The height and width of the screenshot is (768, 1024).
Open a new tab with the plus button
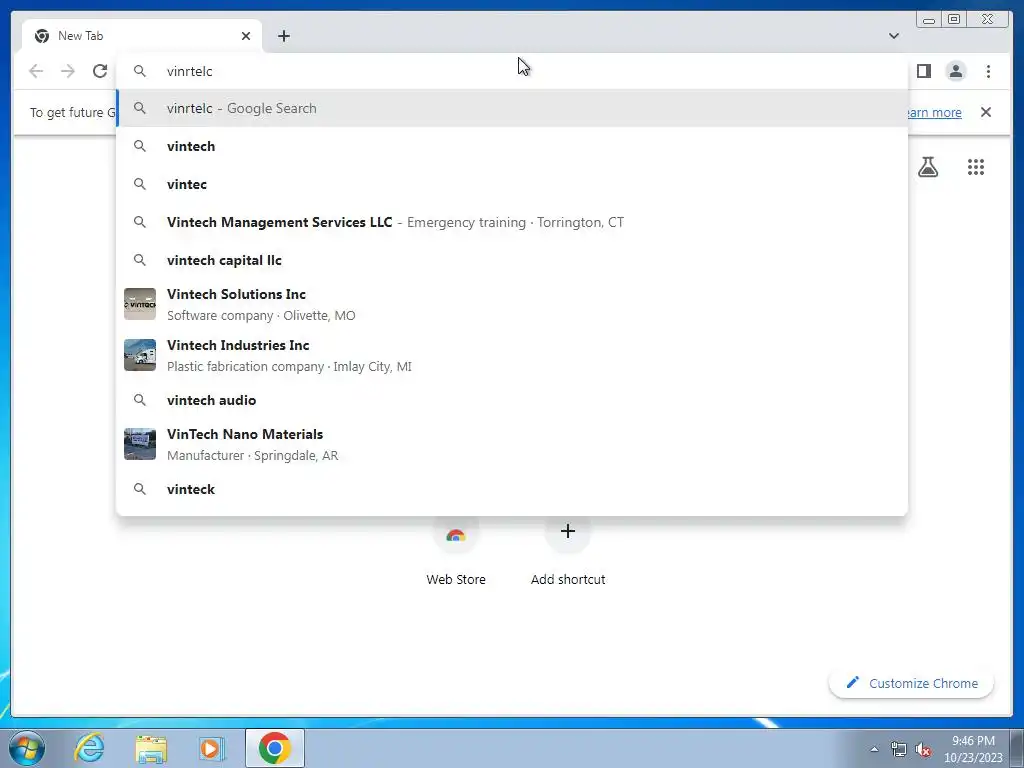283,36
